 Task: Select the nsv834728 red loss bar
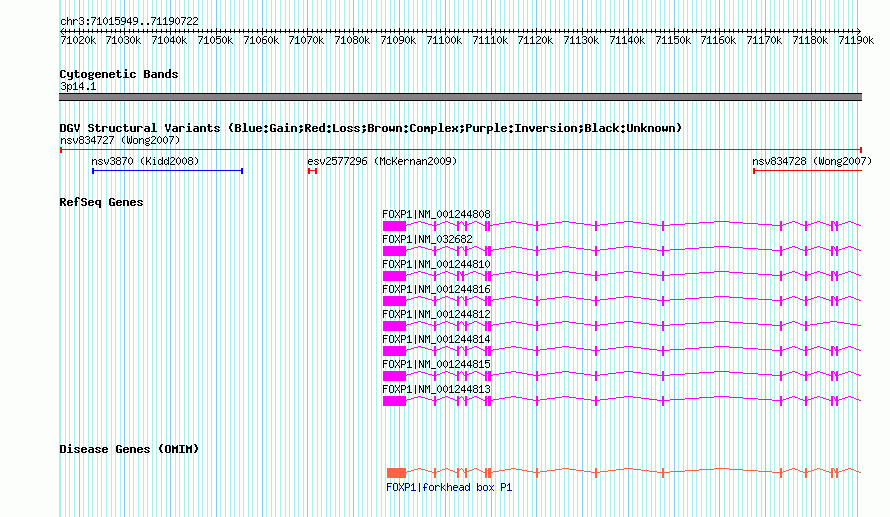click(807, 171)
